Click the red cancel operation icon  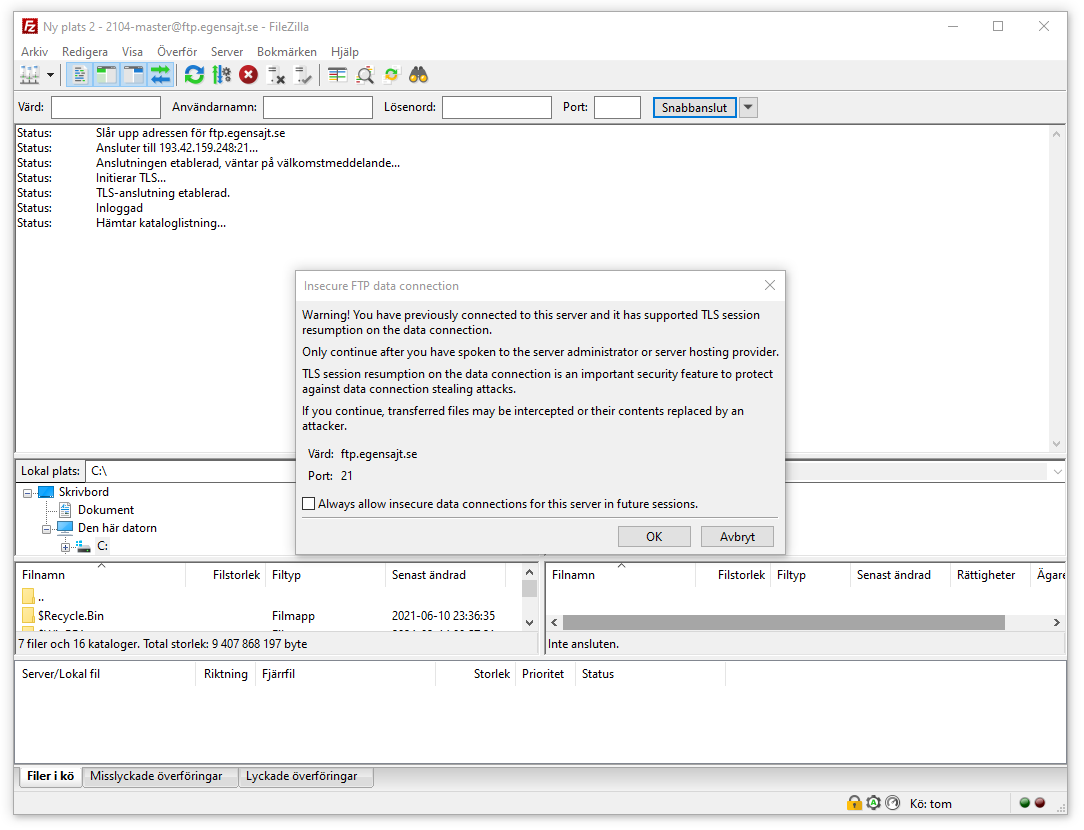click(248, 75)
